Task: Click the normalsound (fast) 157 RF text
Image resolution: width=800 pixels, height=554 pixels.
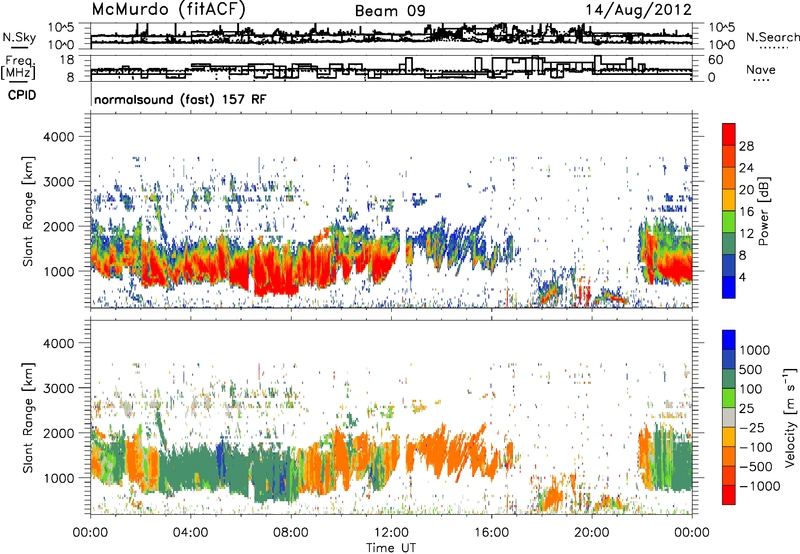Action: [x=180, y=99]
